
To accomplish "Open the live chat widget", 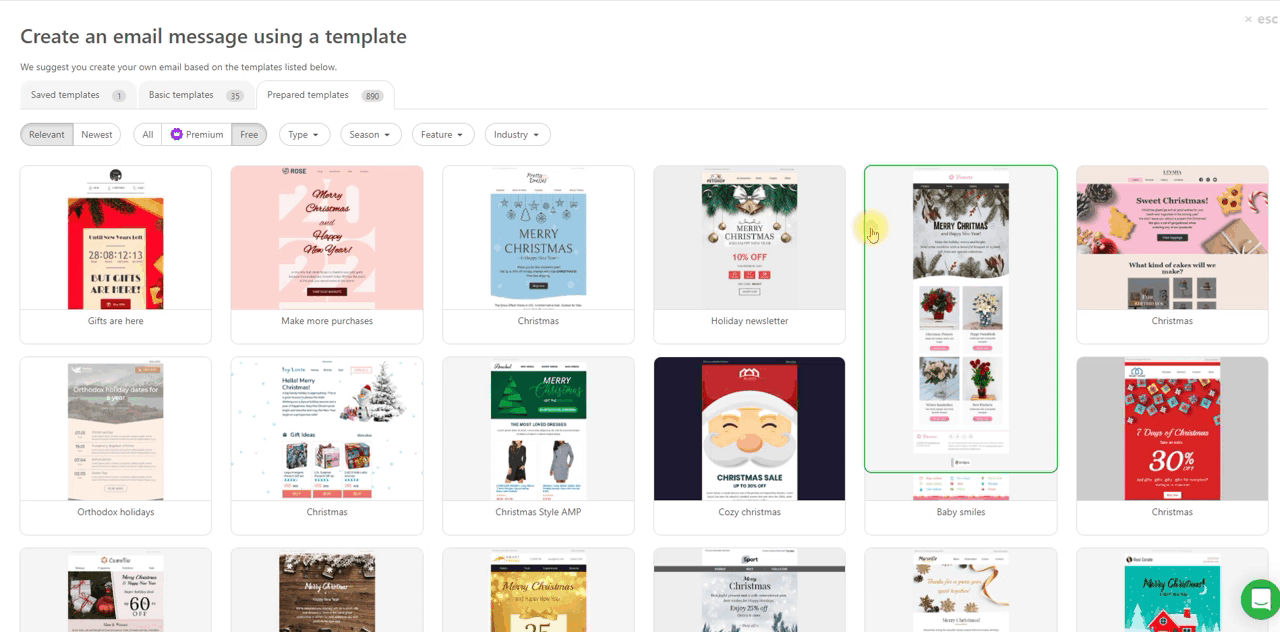I will click(x=1260, y=600).
